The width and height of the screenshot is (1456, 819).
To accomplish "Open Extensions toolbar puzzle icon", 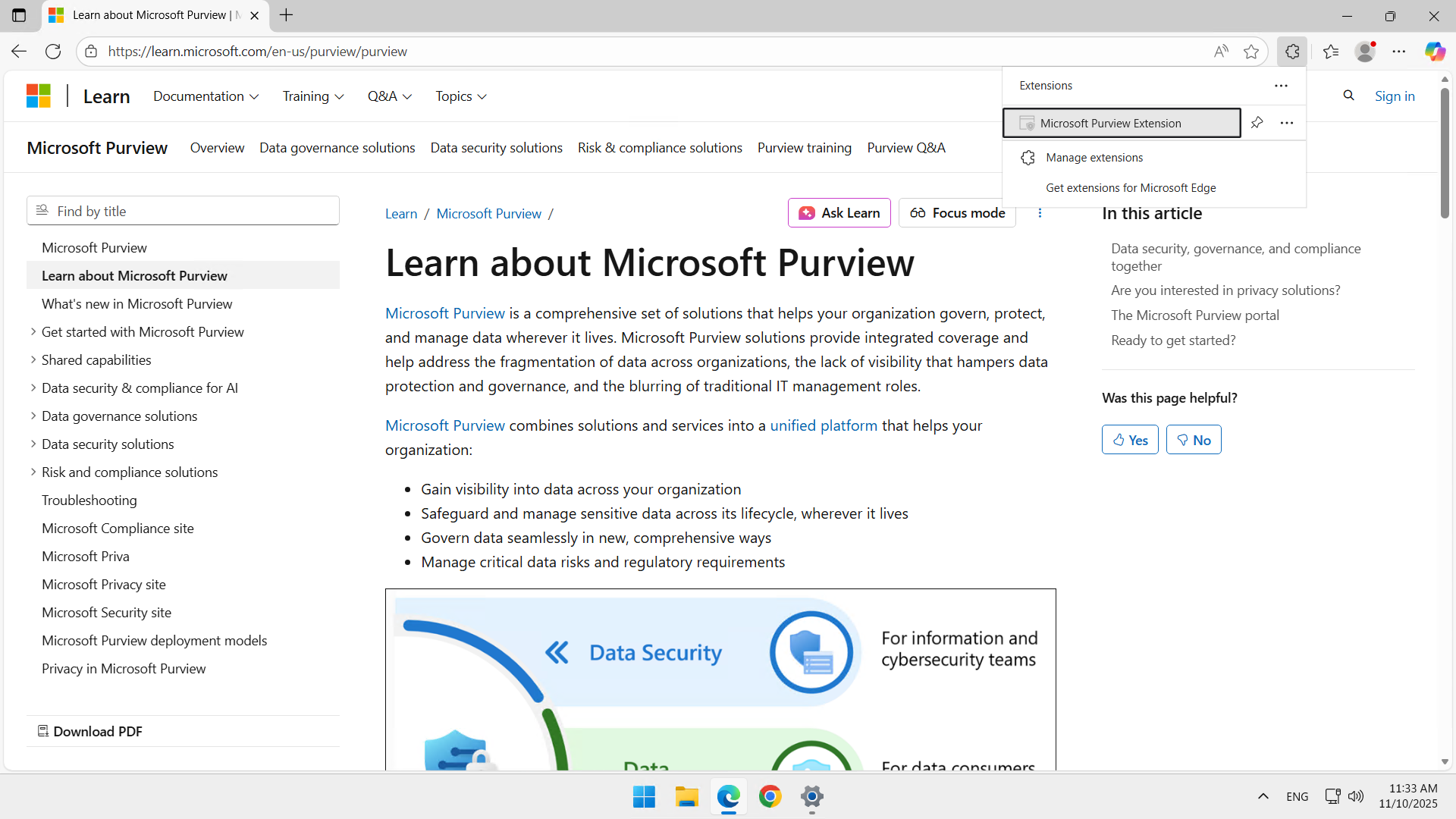I will 1292,52.
